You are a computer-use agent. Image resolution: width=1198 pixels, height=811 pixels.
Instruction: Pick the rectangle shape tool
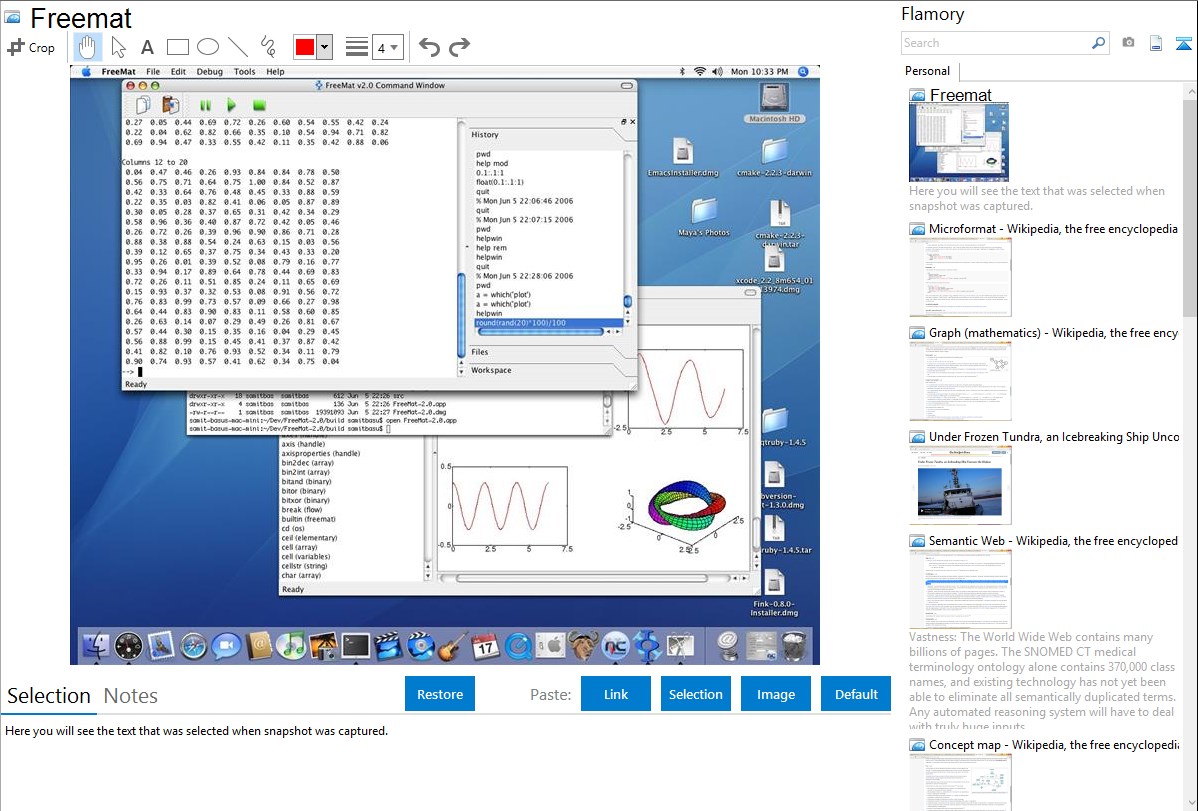[x=178, y=47]
